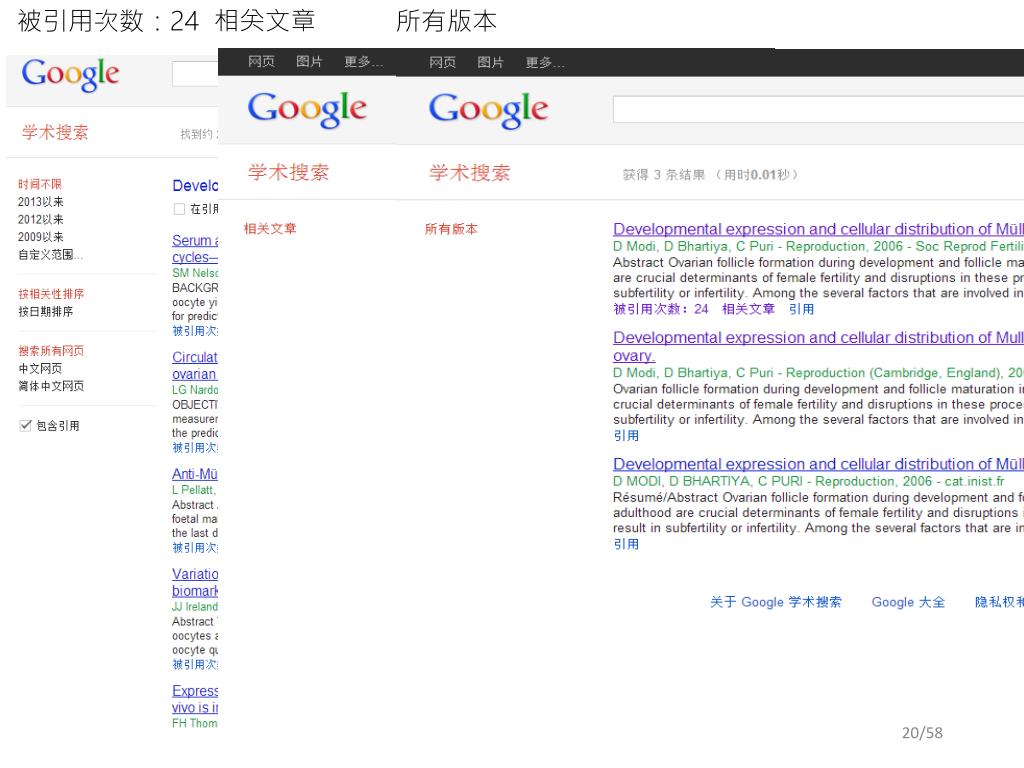Focus the search box in the left window
The height and width of the screenshot is (768, 1024).
point(195,74)
